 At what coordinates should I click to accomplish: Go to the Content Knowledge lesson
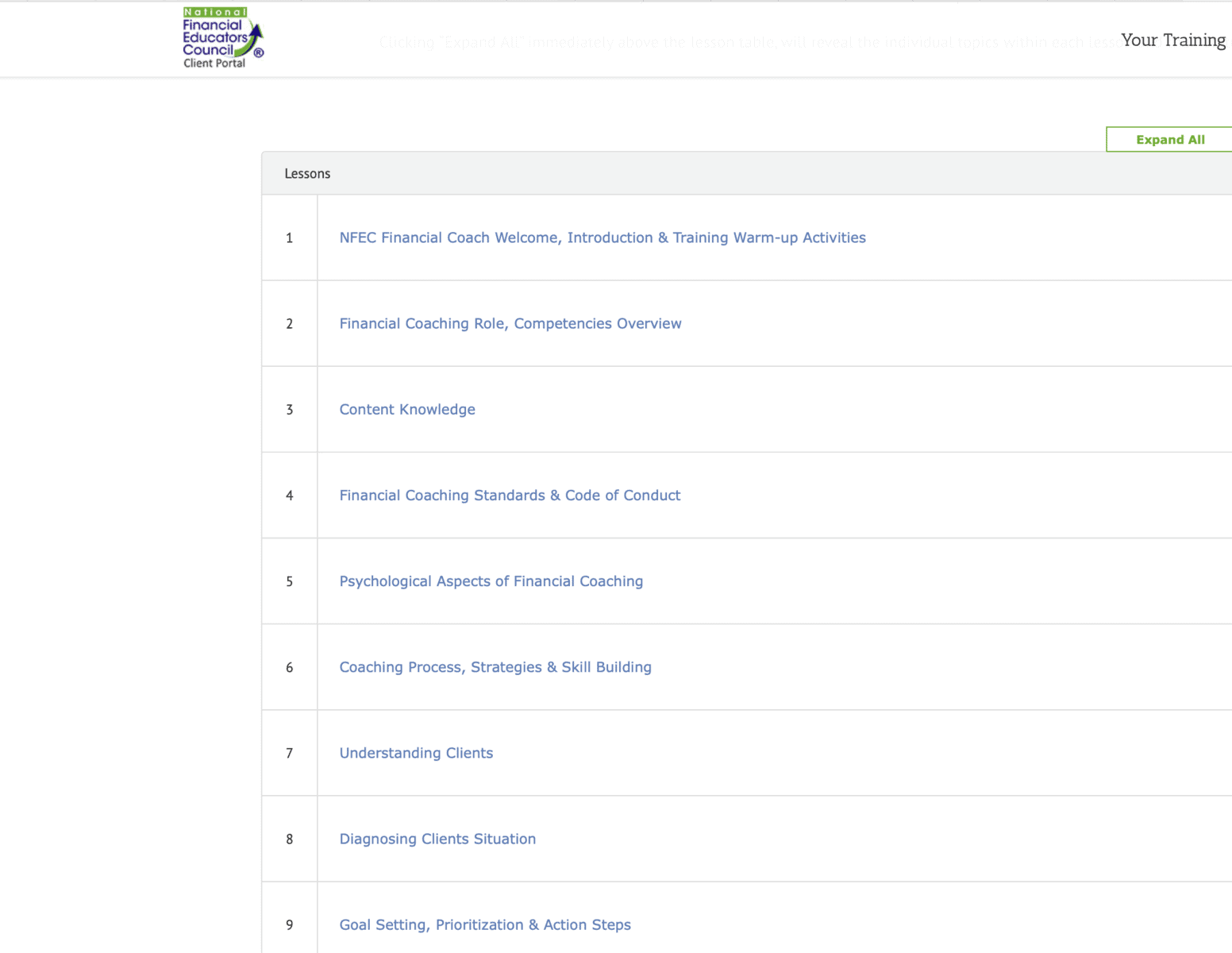click(x=407, y=410)
